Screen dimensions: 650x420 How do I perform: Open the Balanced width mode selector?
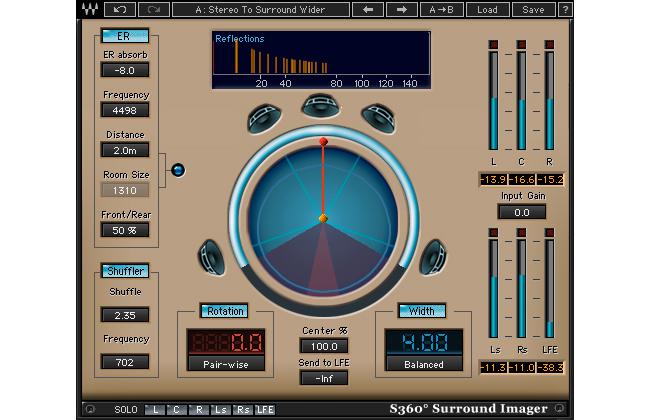(424, 364)
